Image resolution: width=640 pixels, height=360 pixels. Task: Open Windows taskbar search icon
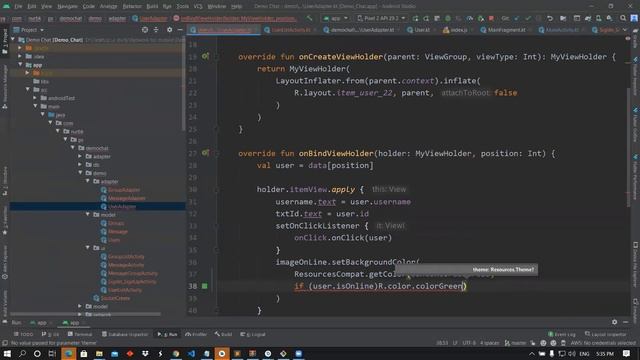[22, 353]
